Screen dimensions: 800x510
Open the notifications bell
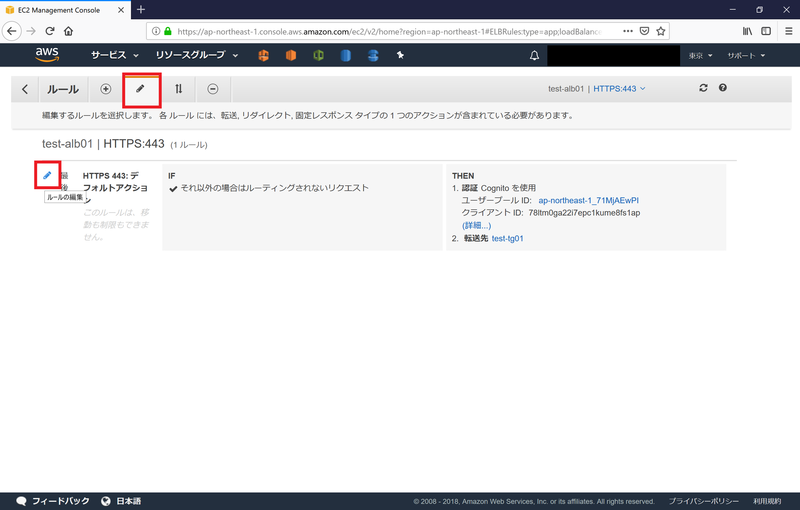point(534,55)
